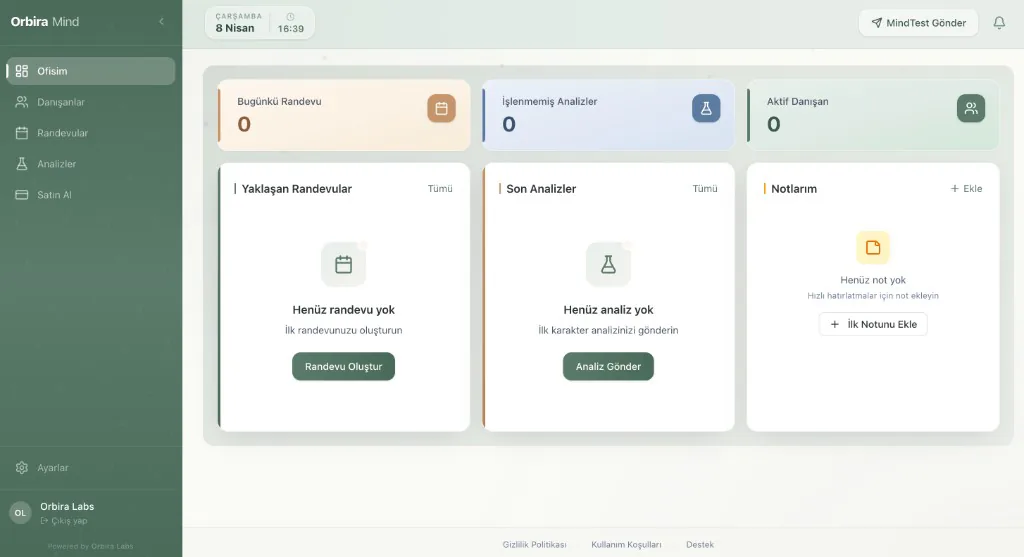
Task: Click the clock icon above 16:39
Action: click(x=291, y=16)
